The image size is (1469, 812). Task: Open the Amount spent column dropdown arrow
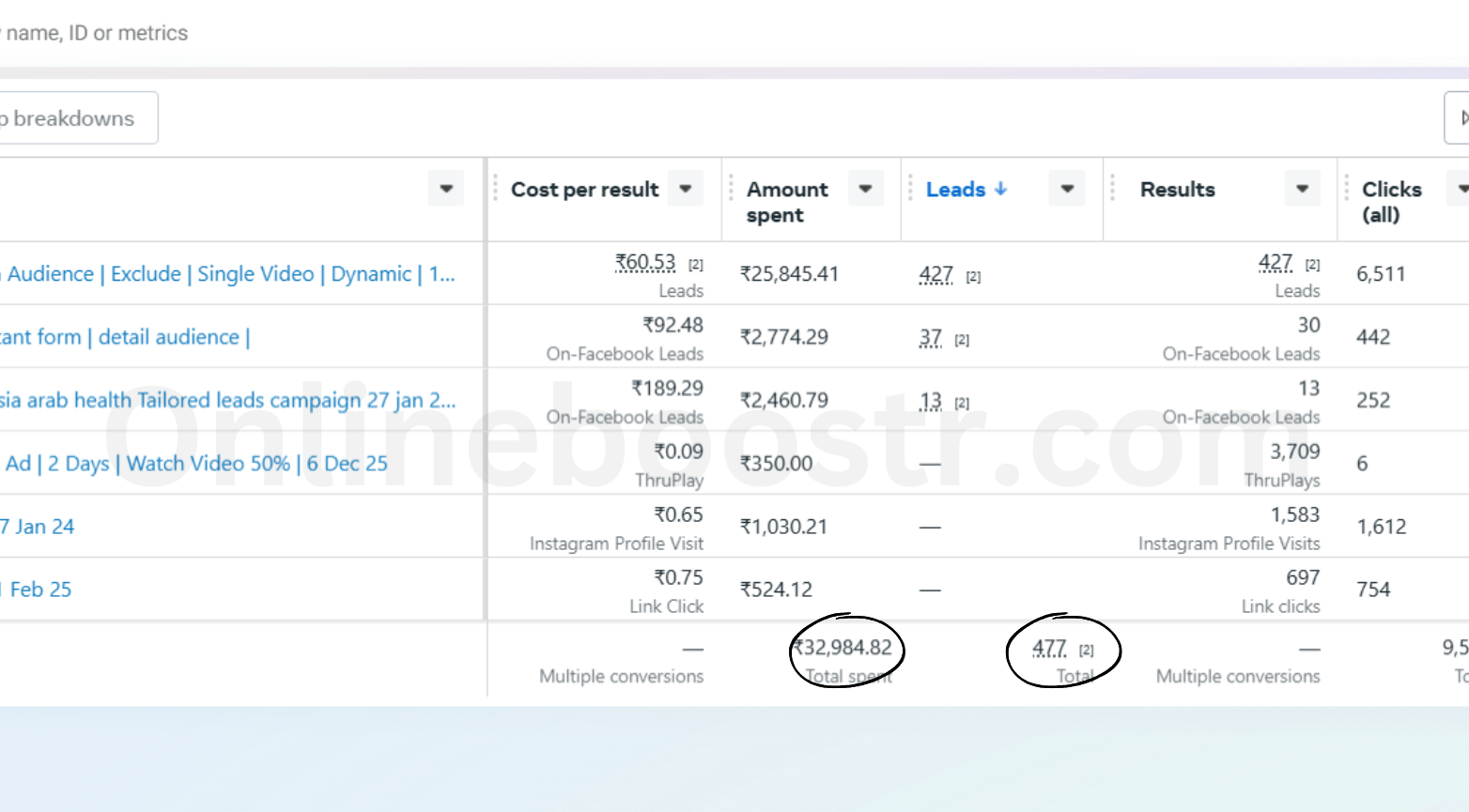pos(865,189)
